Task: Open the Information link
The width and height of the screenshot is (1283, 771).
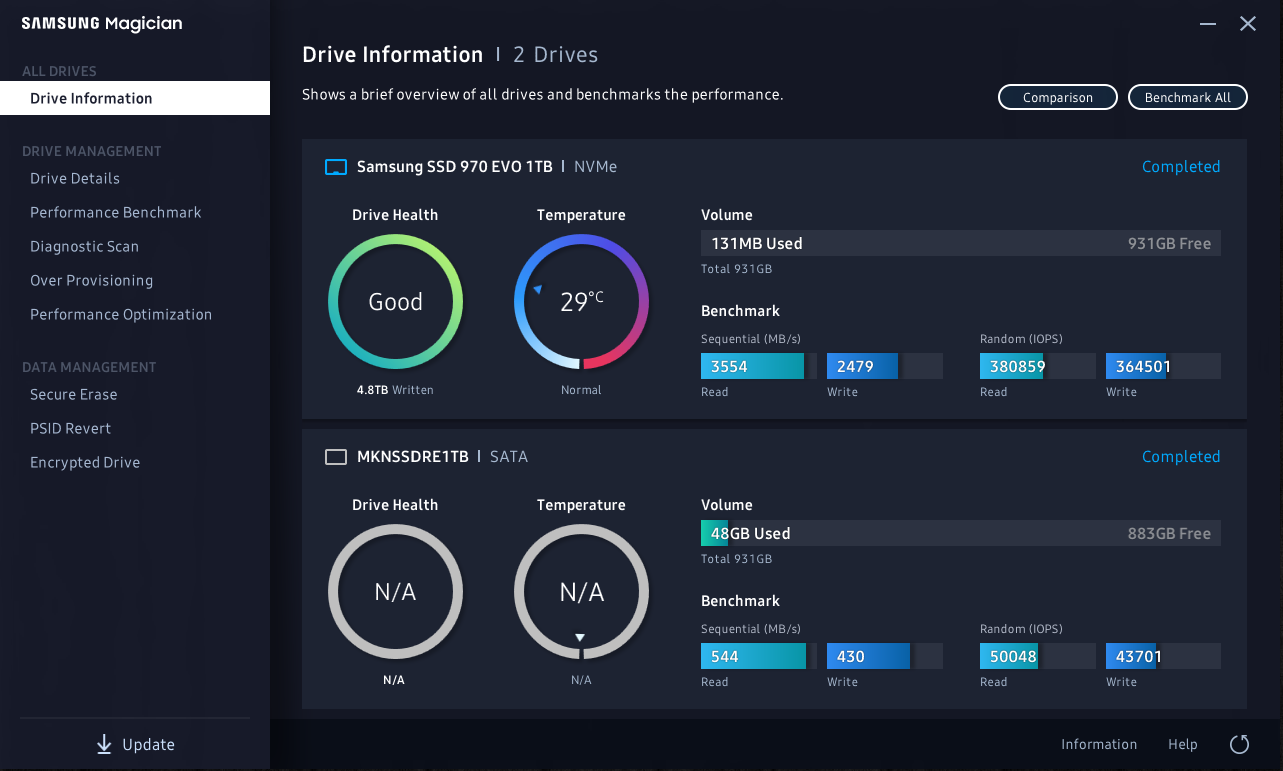Action: click(1099, 744)
